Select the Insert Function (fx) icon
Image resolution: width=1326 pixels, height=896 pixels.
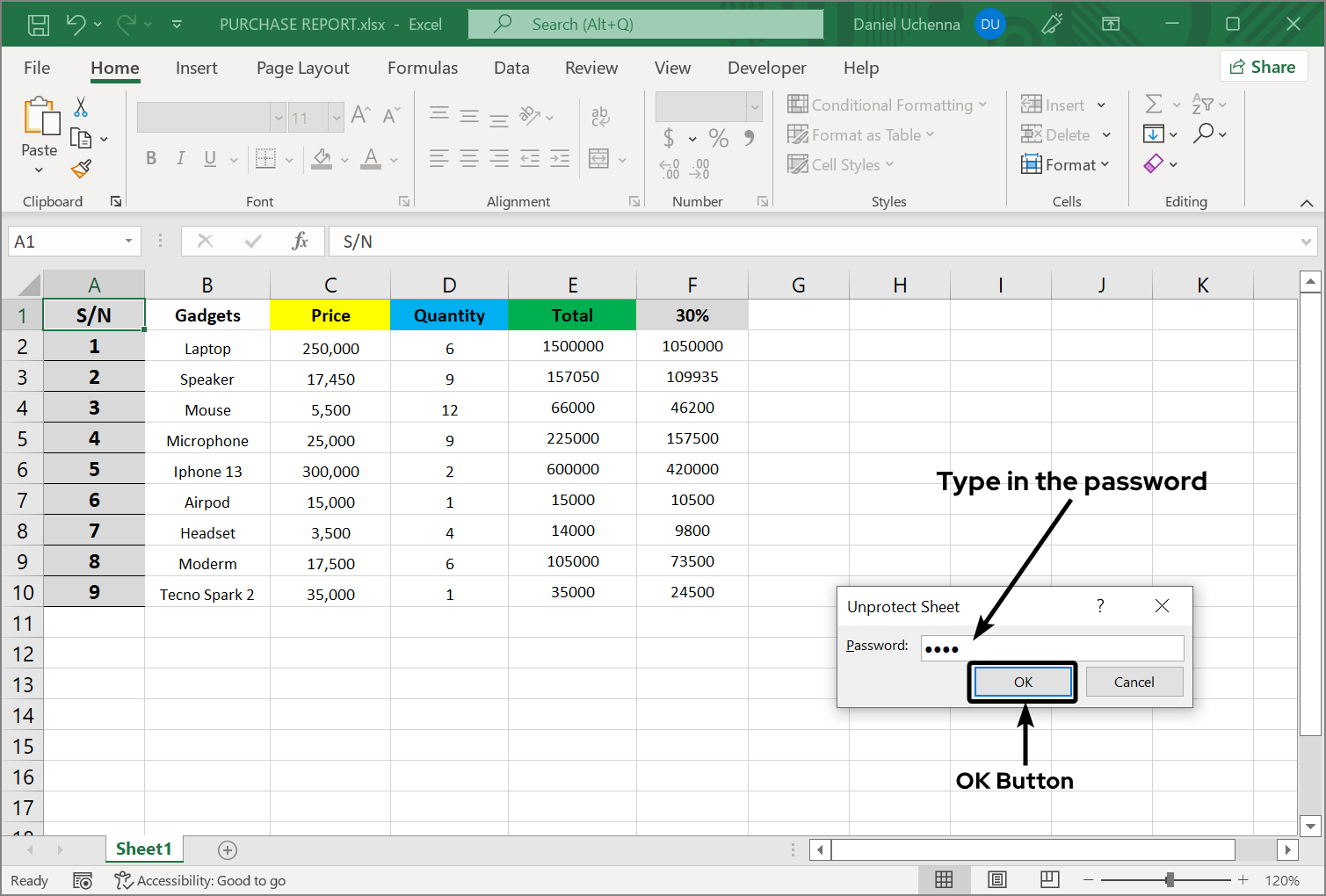point(300,241)
